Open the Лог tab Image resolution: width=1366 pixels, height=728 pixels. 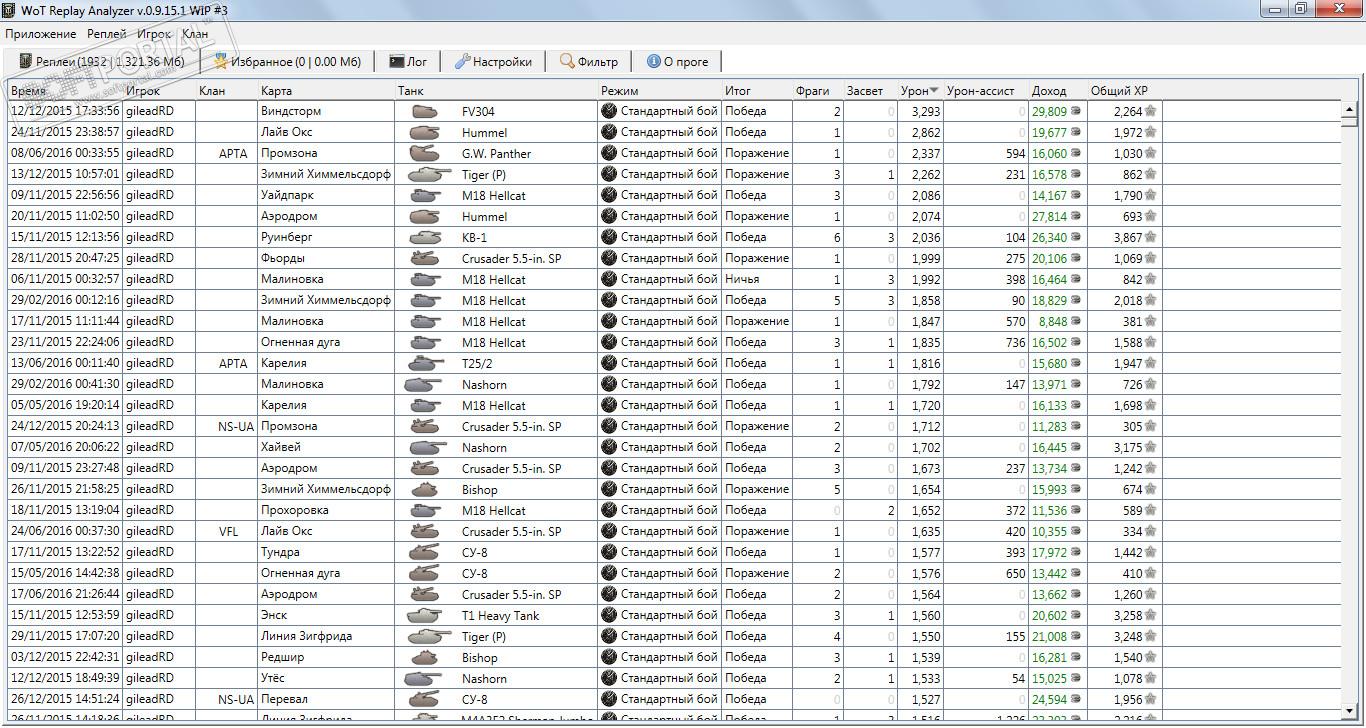pos(408,61)
